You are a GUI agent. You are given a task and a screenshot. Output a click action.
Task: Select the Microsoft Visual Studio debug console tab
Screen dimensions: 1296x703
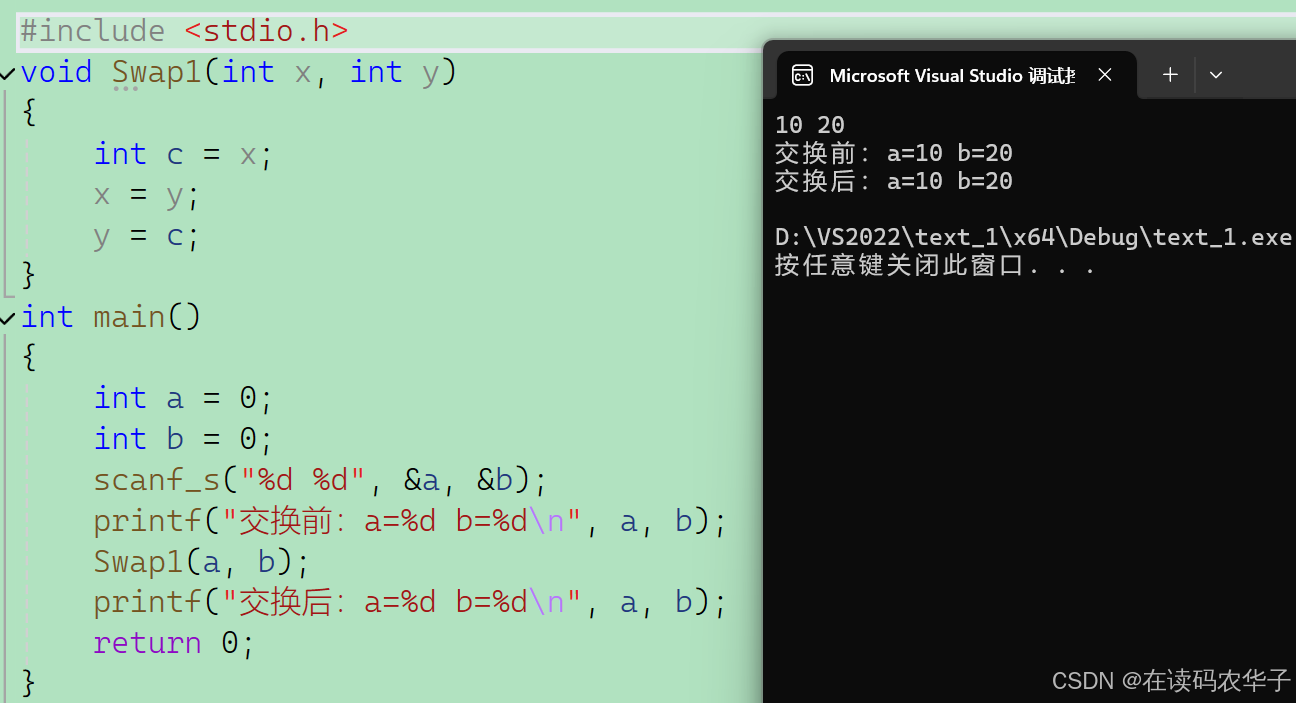click(x=957, y=75)
